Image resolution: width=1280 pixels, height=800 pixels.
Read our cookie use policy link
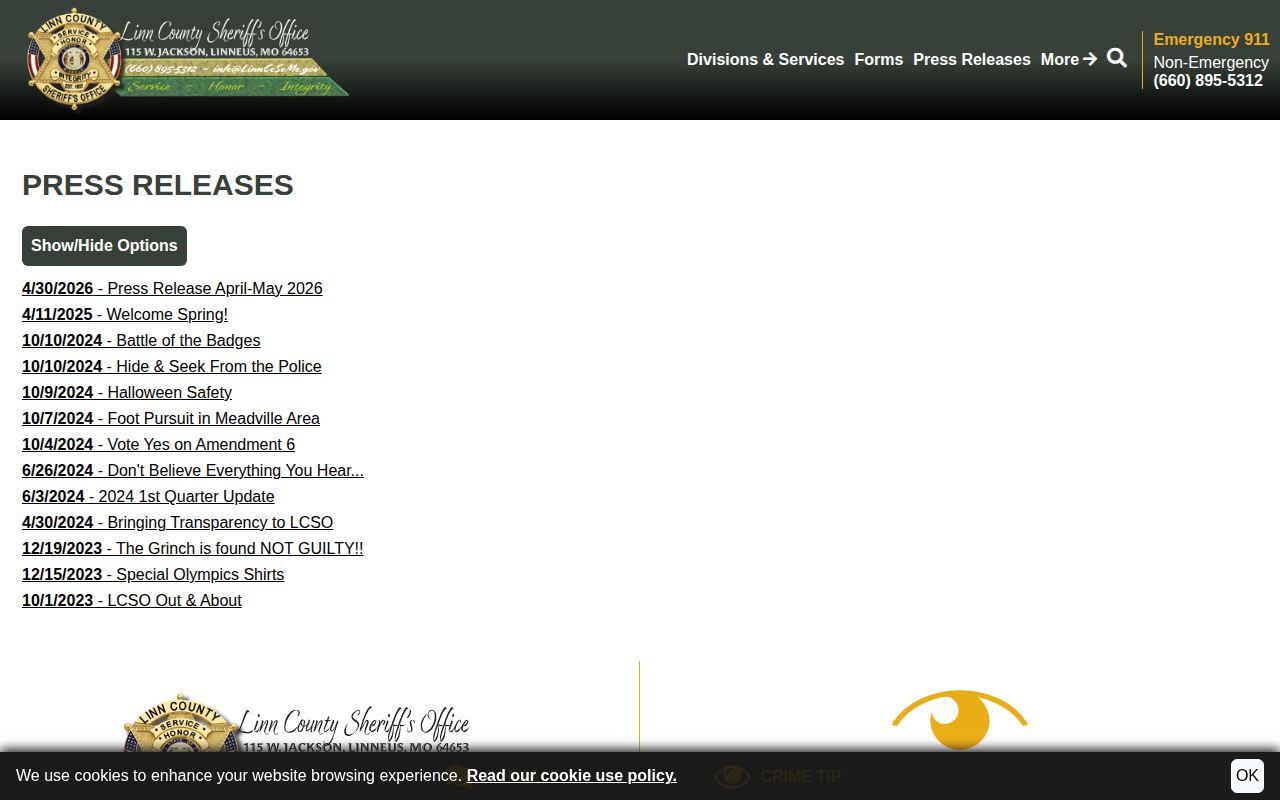click(x=571, y=775)
